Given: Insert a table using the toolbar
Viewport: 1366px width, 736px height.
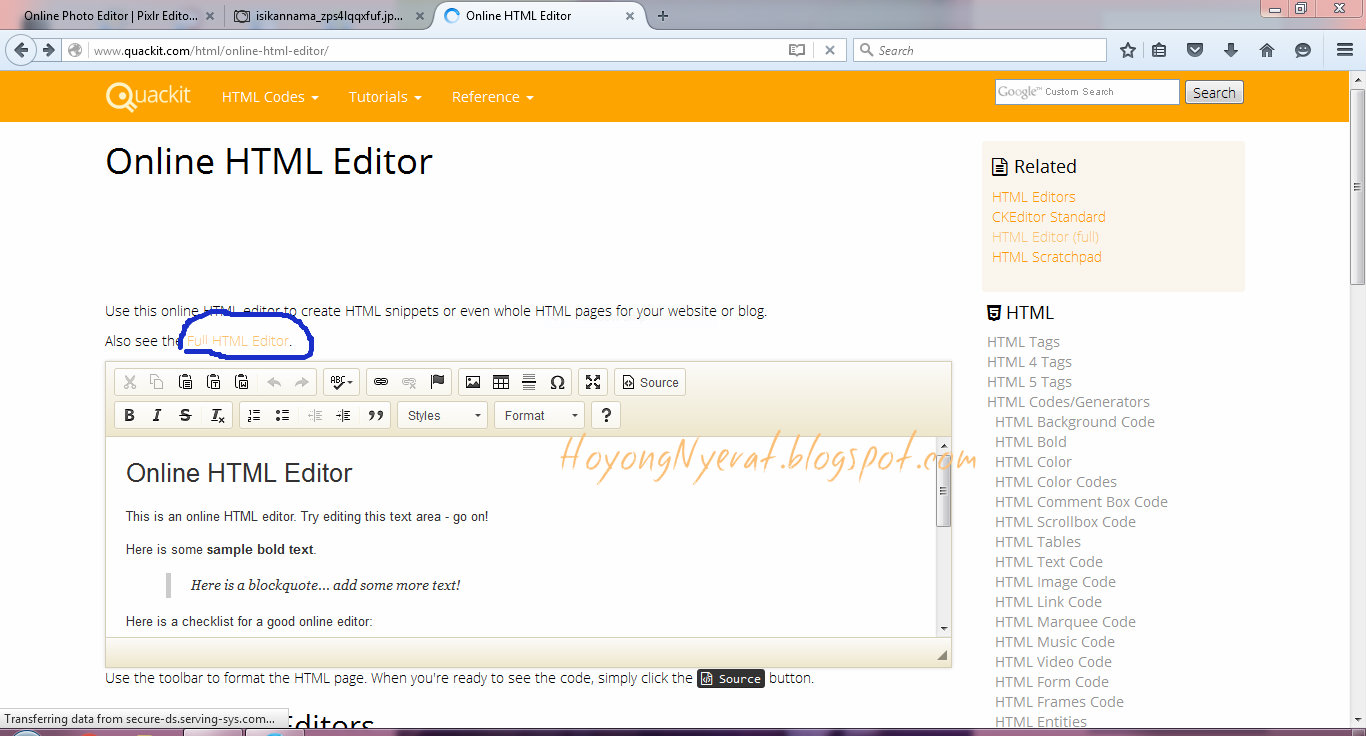Looking at the screenshot, I should click(501, 381).
